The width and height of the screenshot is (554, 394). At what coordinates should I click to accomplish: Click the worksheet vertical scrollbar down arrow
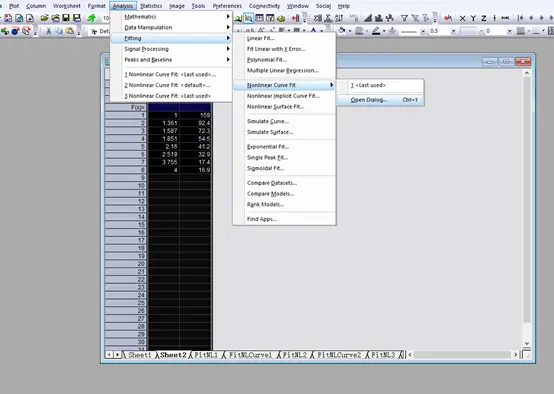tap(527, 343)
